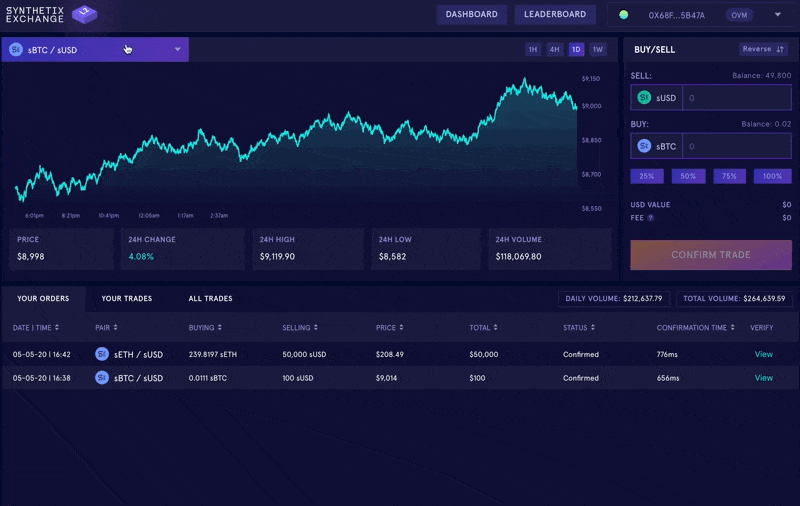Viewport: 800px width, 506px height.
Task: Click the 24H High $9,119.90 value
Action: (277, 257)
